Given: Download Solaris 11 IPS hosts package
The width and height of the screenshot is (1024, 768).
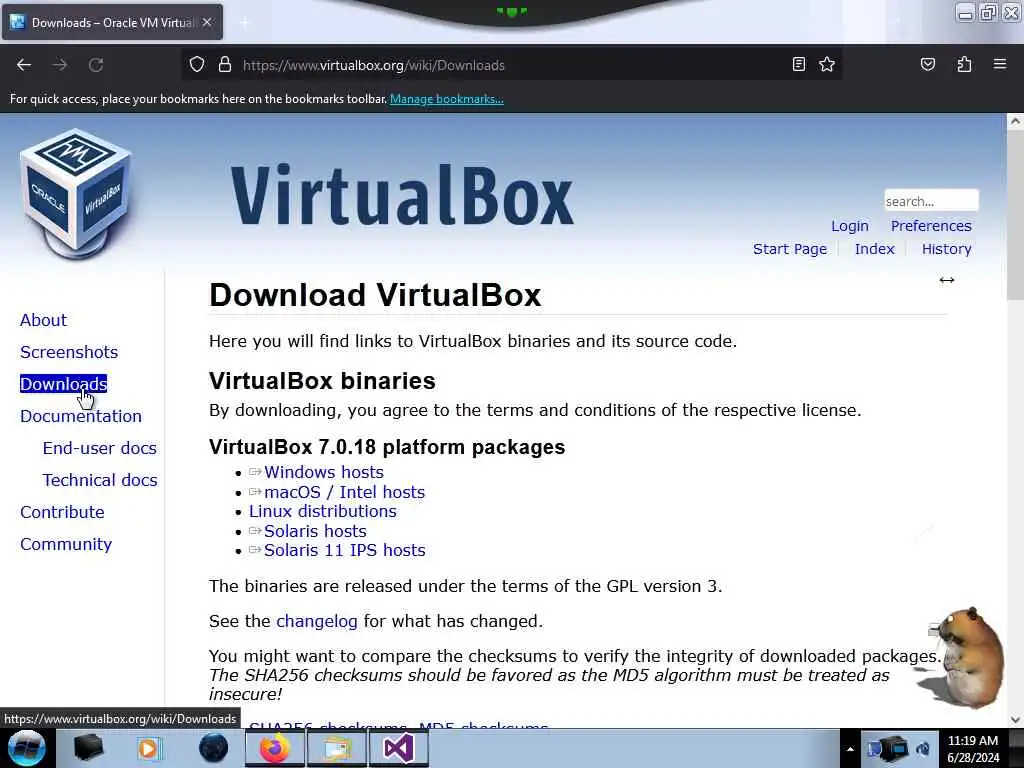Looking at the screenshot, I should (344, 551).
